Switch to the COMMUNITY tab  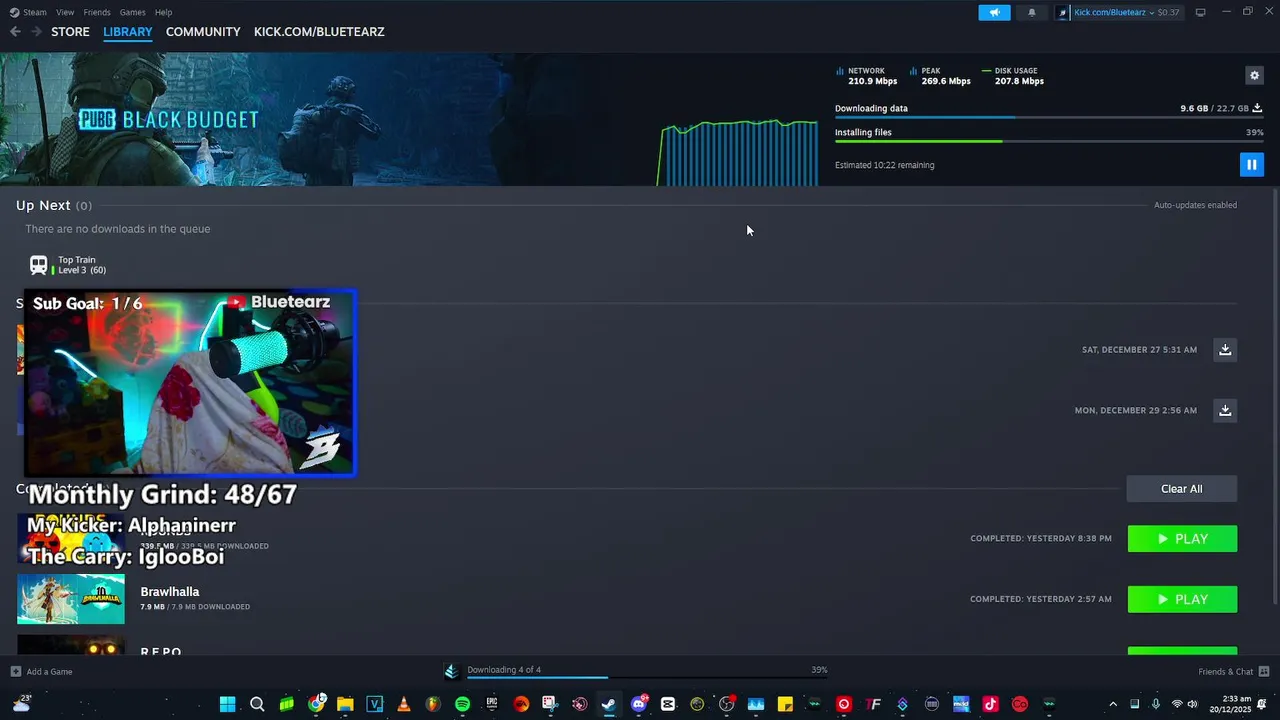203,32
